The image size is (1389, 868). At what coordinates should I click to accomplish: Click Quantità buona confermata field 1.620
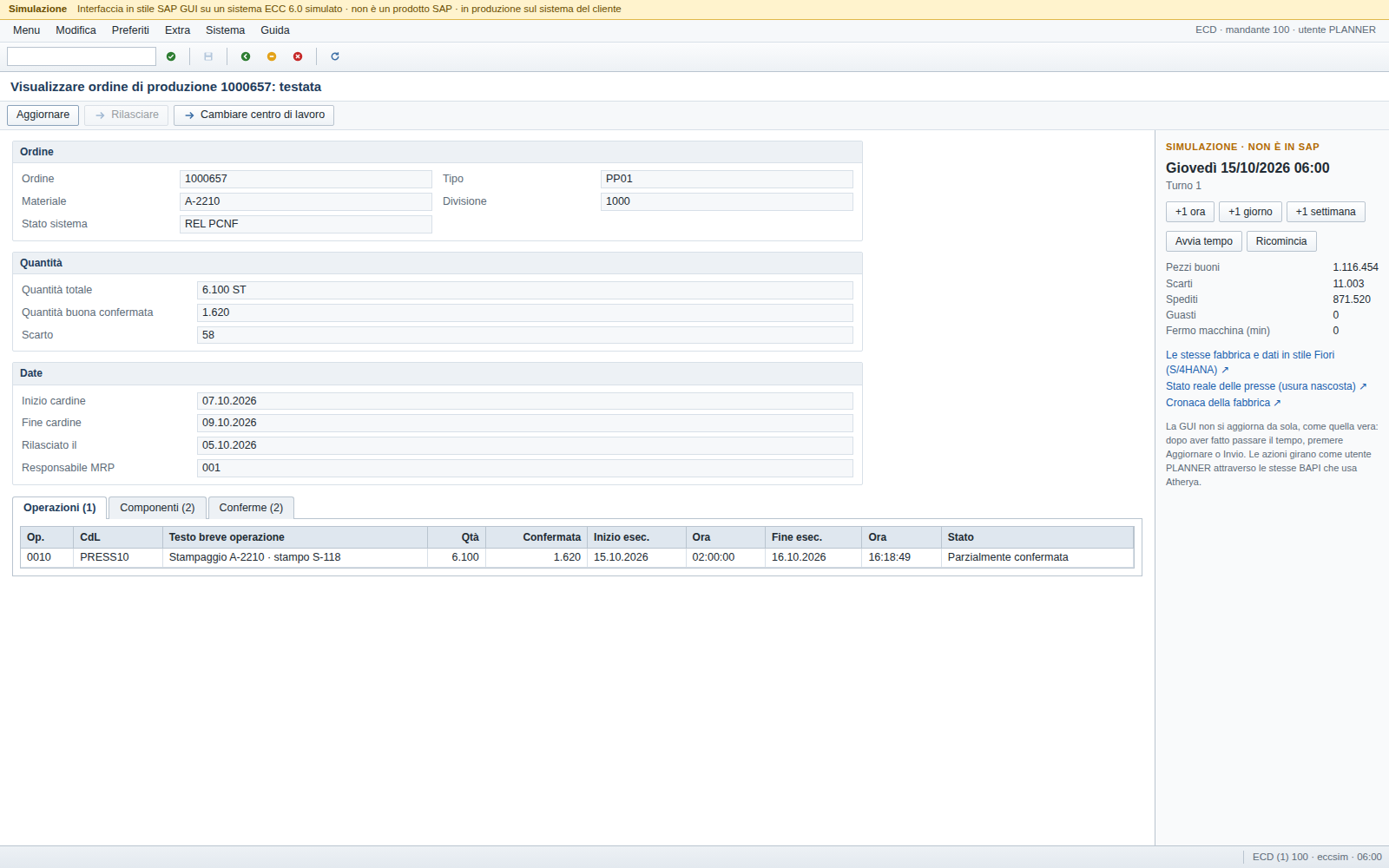coord(525,312)
